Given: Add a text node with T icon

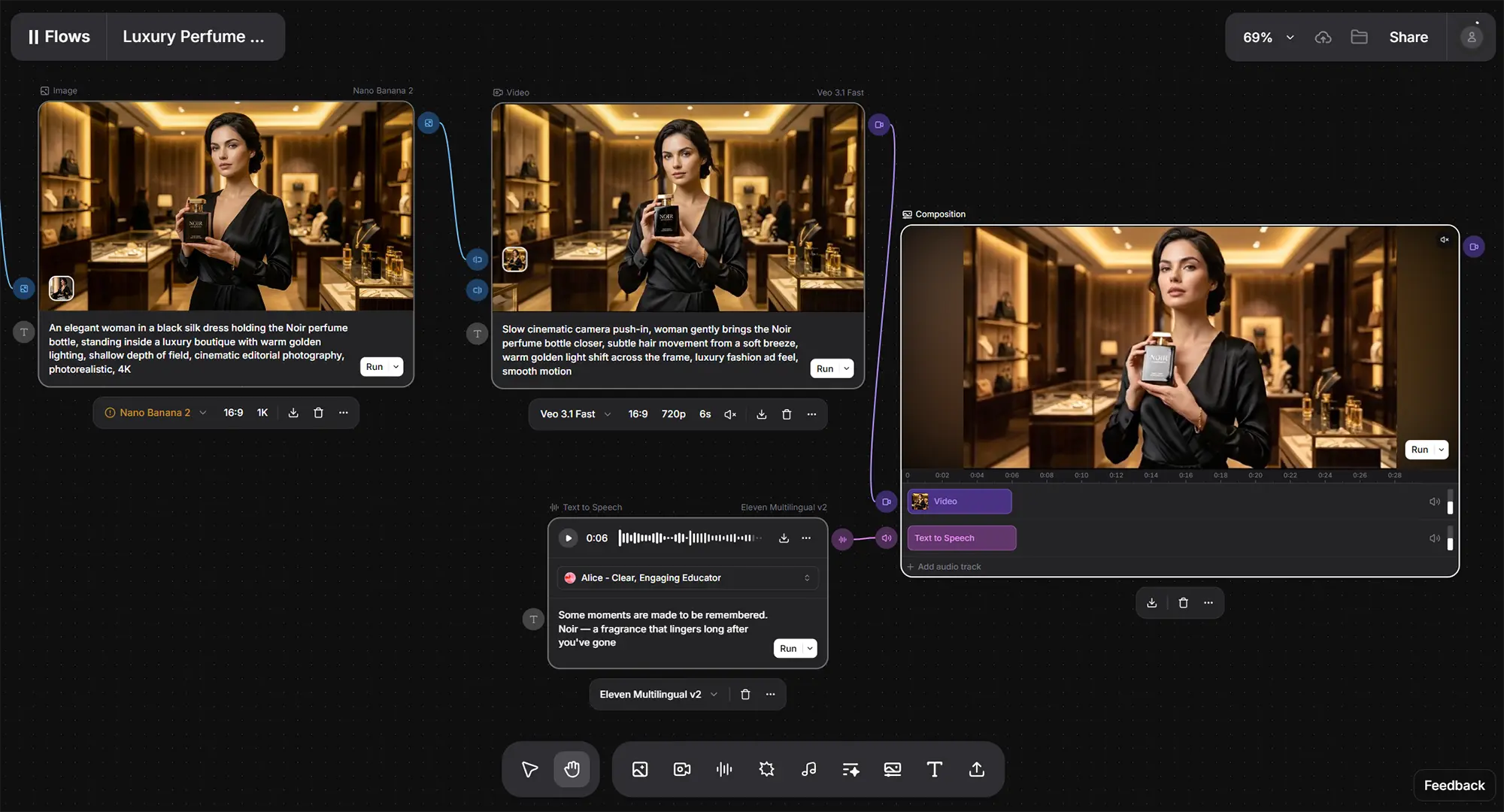Looking at the screenshot, I should [934, 769].
